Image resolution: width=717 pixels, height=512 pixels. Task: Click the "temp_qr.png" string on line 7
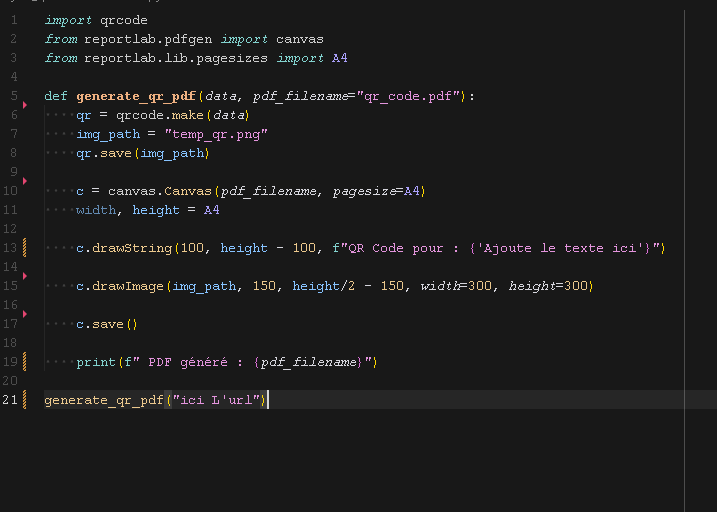pos(216,134)
